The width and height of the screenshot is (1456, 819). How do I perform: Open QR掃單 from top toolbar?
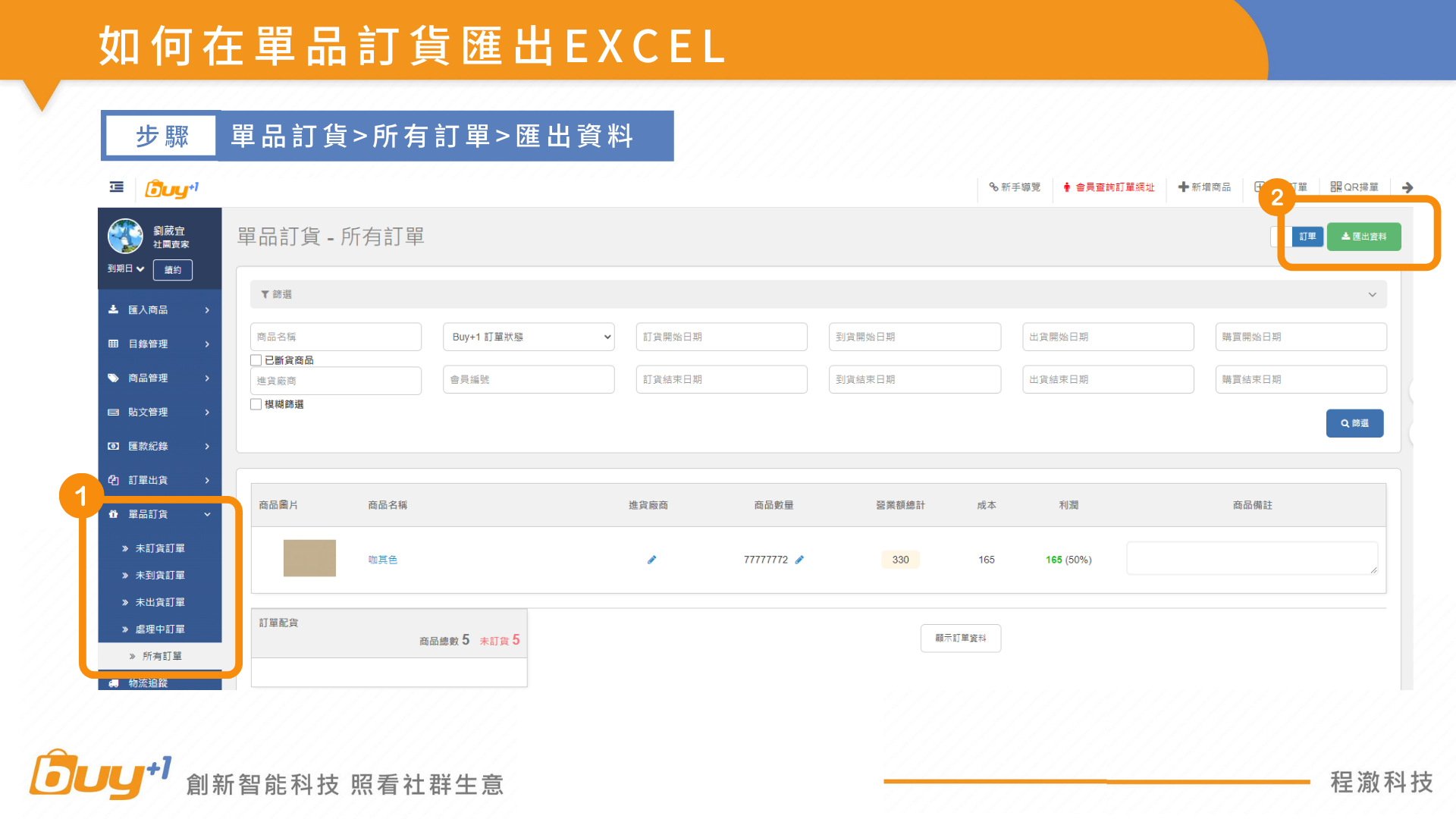[1354, 187]
